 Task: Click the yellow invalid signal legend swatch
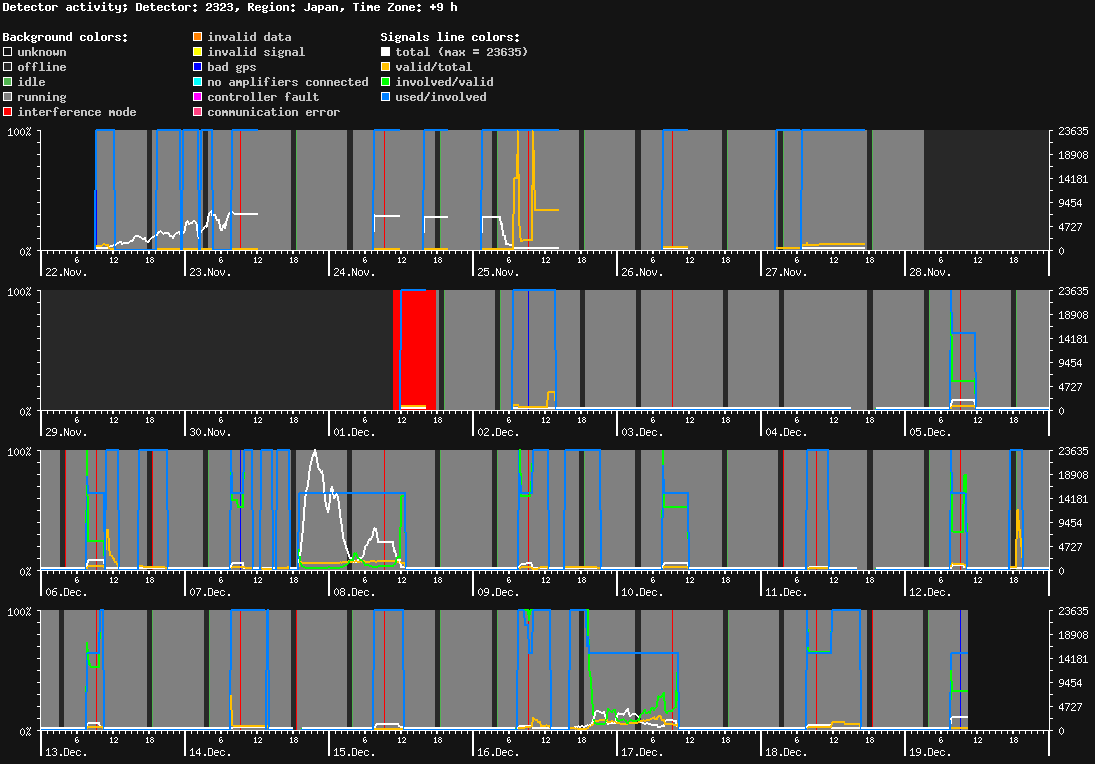(x=198, y=52)
